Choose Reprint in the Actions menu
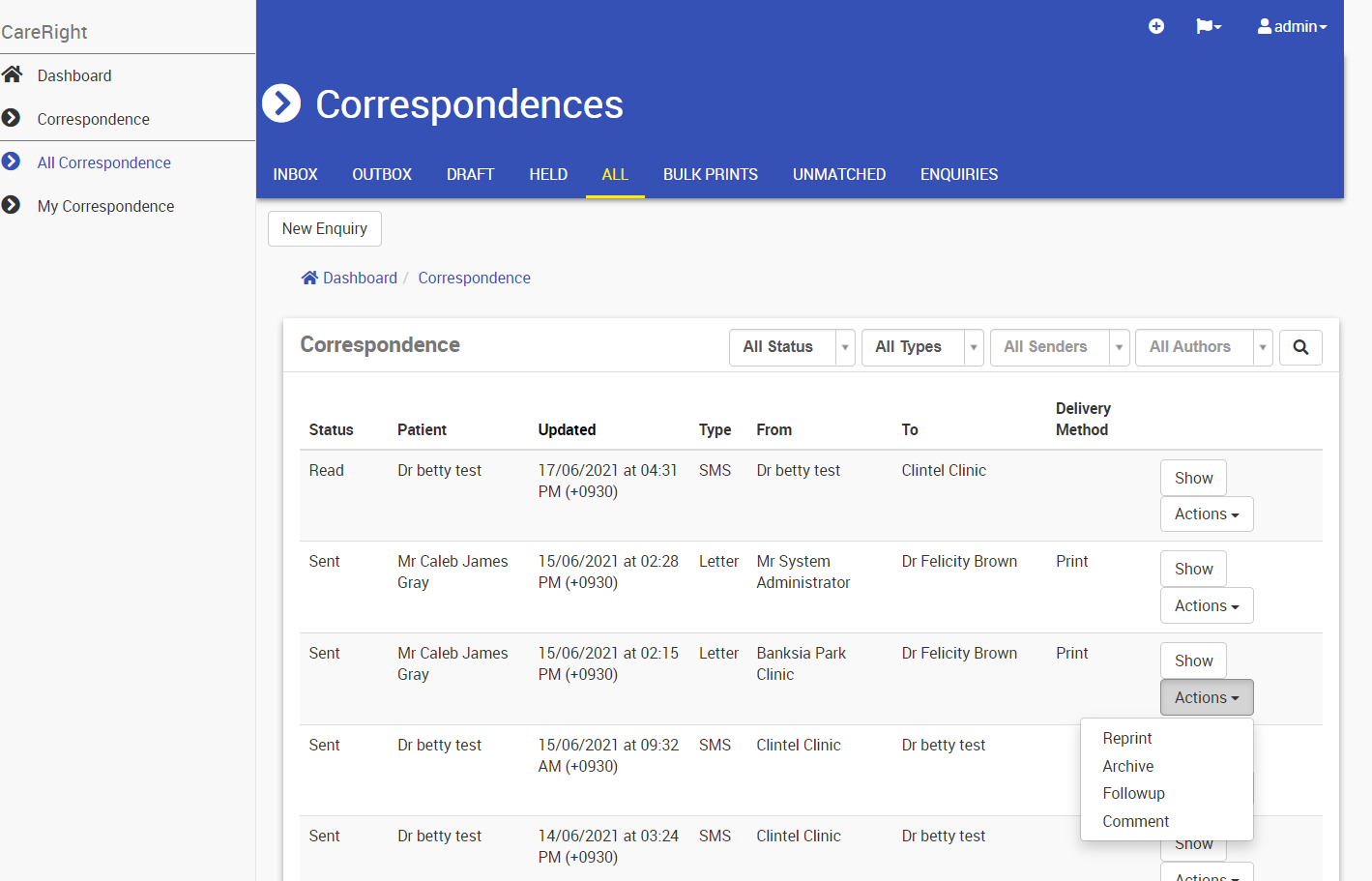 [x=1126, y=738]
